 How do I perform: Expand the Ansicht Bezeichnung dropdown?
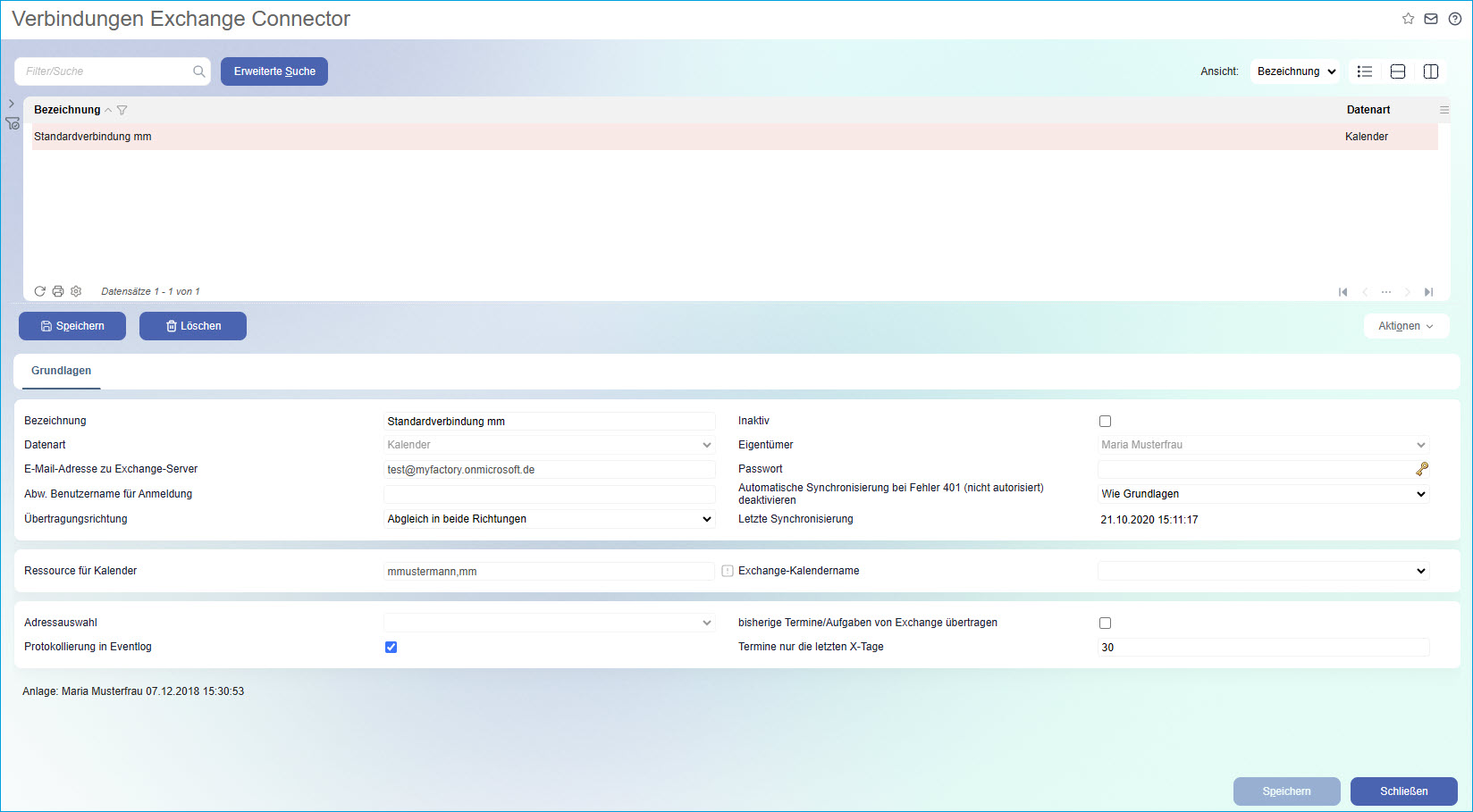1295,71
